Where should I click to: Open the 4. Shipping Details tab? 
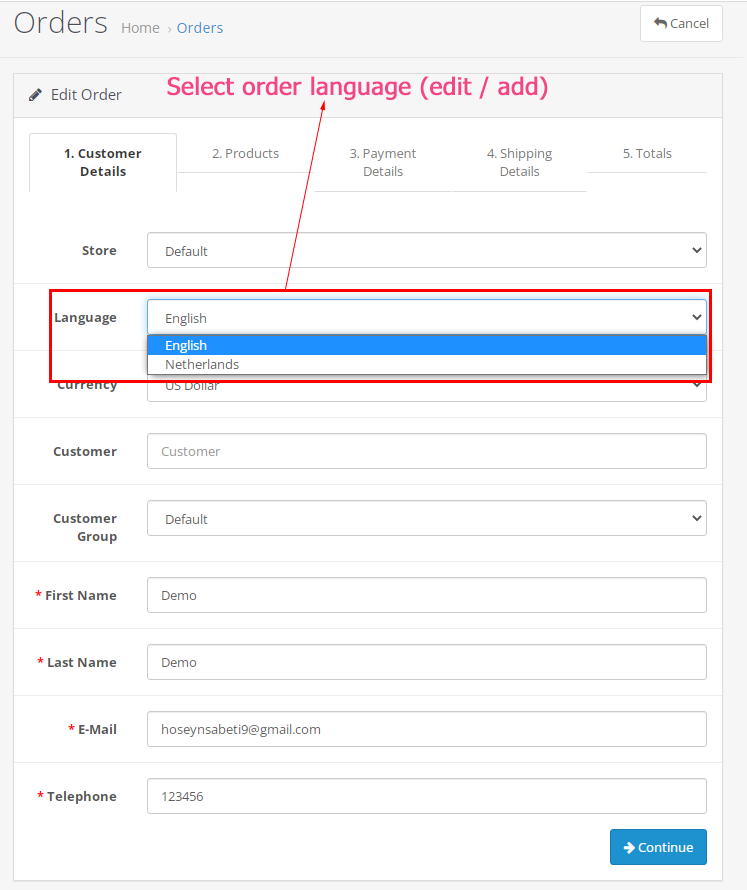519,162
